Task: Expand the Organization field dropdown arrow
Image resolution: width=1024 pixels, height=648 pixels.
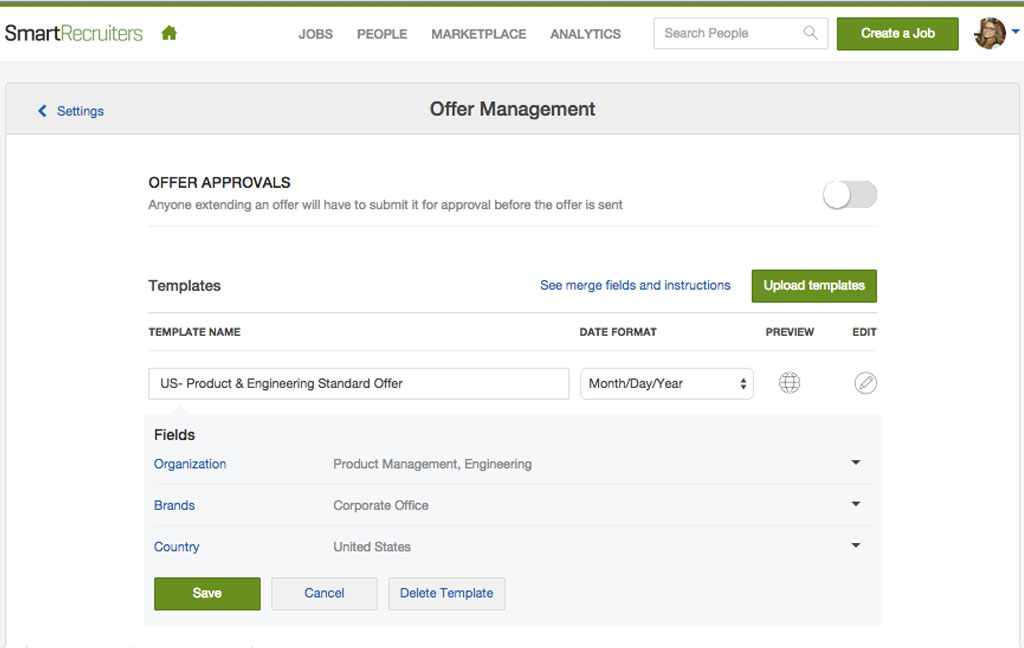Action: tap(856, 463)
